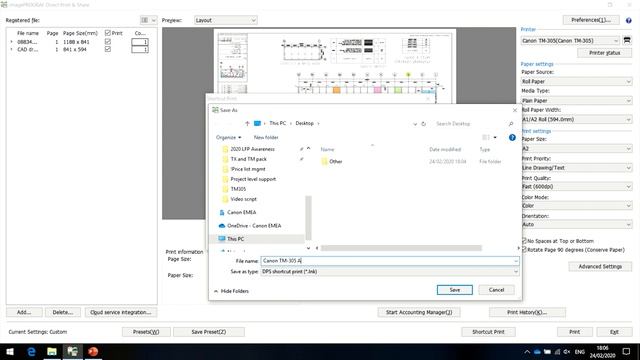Screen dimensions: 640x360
Task: Uncheck print for the 08834 file
Action: pos(108,42)
